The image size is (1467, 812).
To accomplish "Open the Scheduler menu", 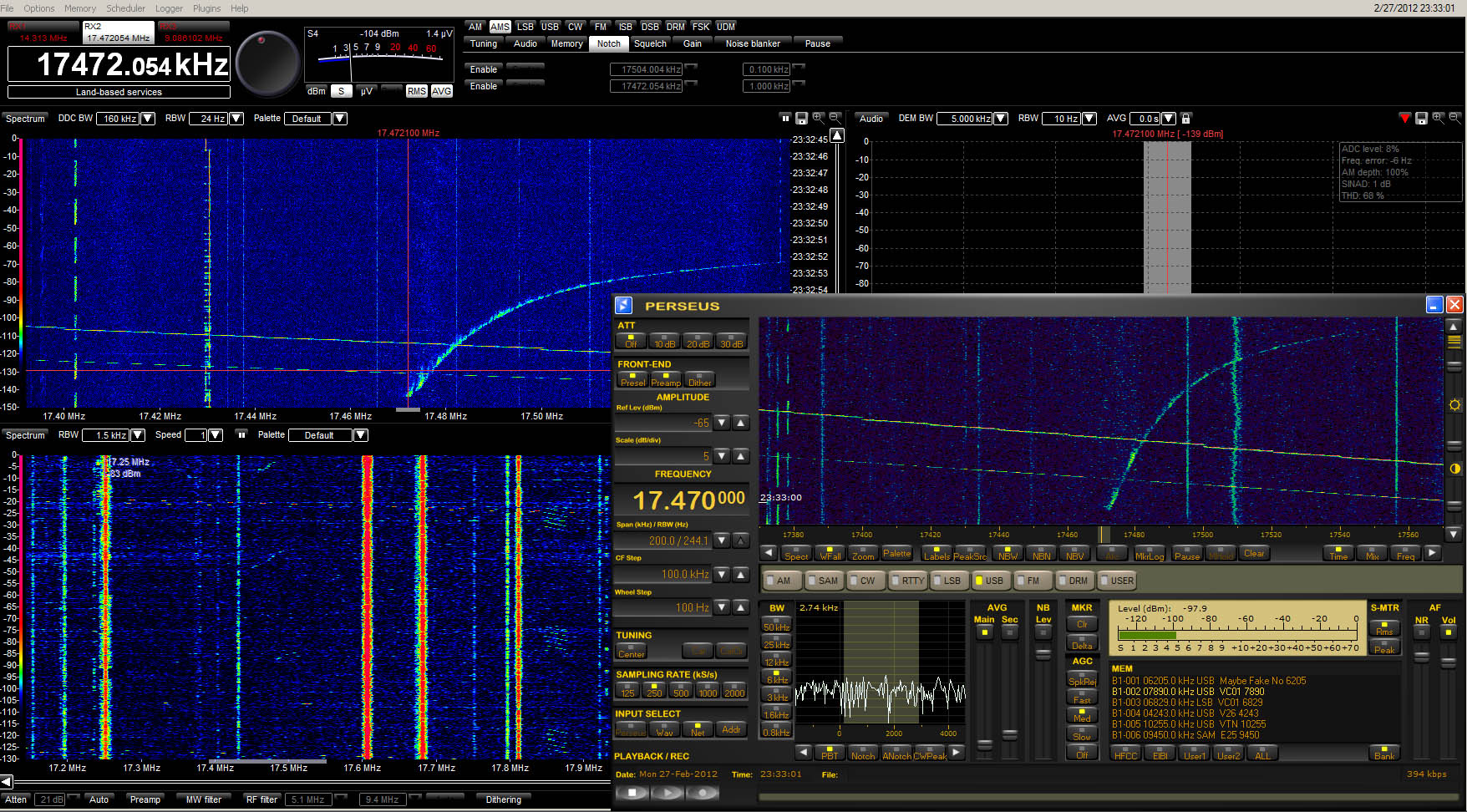I will (125, 8).
